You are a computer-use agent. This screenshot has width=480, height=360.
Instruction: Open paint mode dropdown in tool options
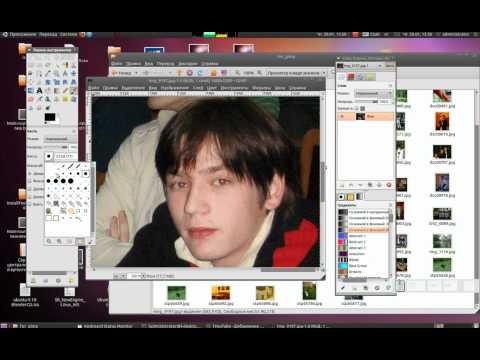[x=60, y=139]
